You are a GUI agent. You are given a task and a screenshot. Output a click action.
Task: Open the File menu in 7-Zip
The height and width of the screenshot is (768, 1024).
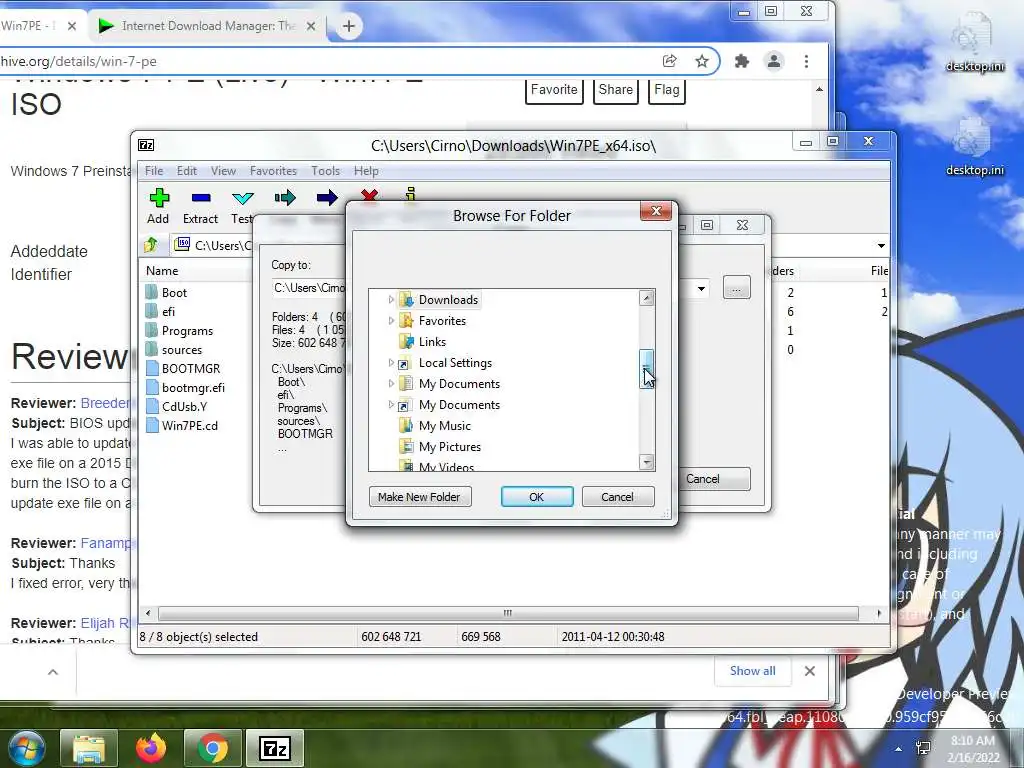[154, 170]
